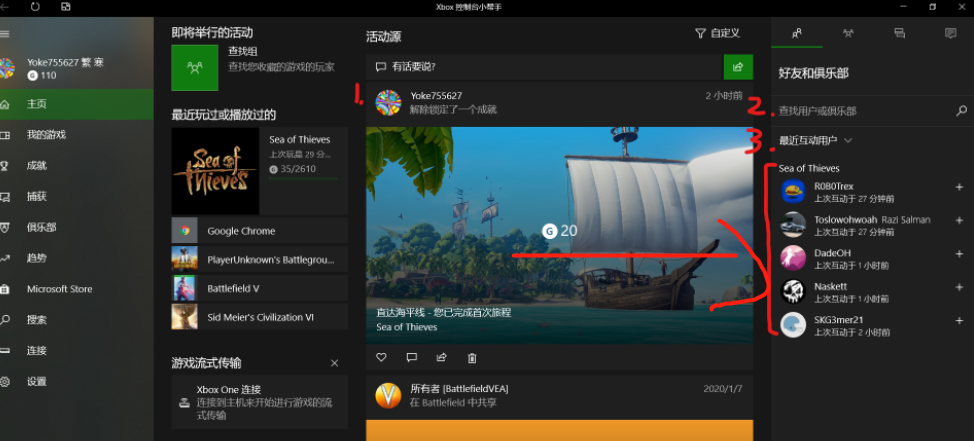The width and height of the screenshot is (974, 441).
Task: Click the refresh icon in title bar
Action: tap(35, 7)
